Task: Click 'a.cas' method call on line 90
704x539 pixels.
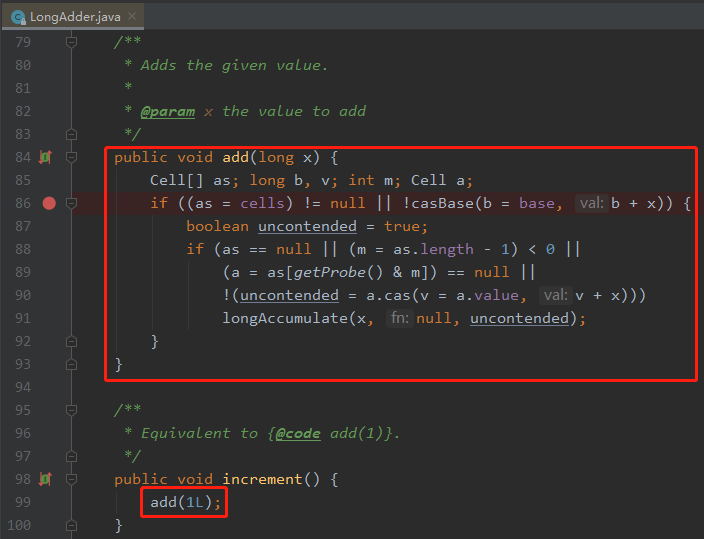Action: [x=388, y=296]
